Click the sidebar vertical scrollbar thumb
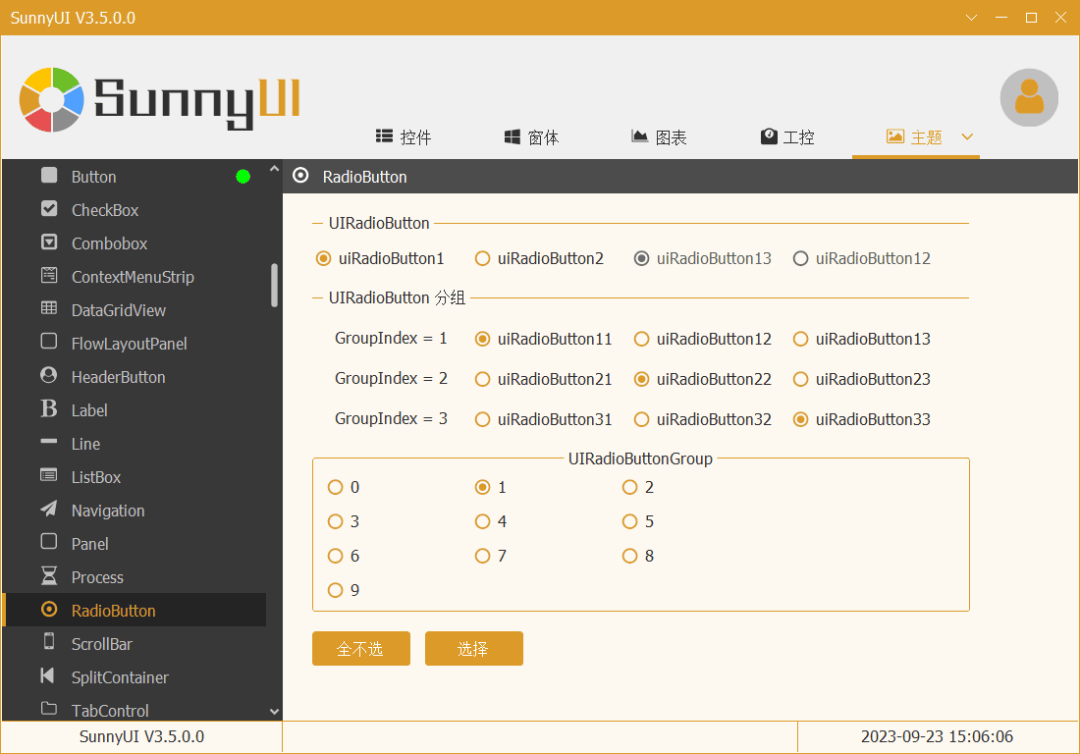 (275, 285)
